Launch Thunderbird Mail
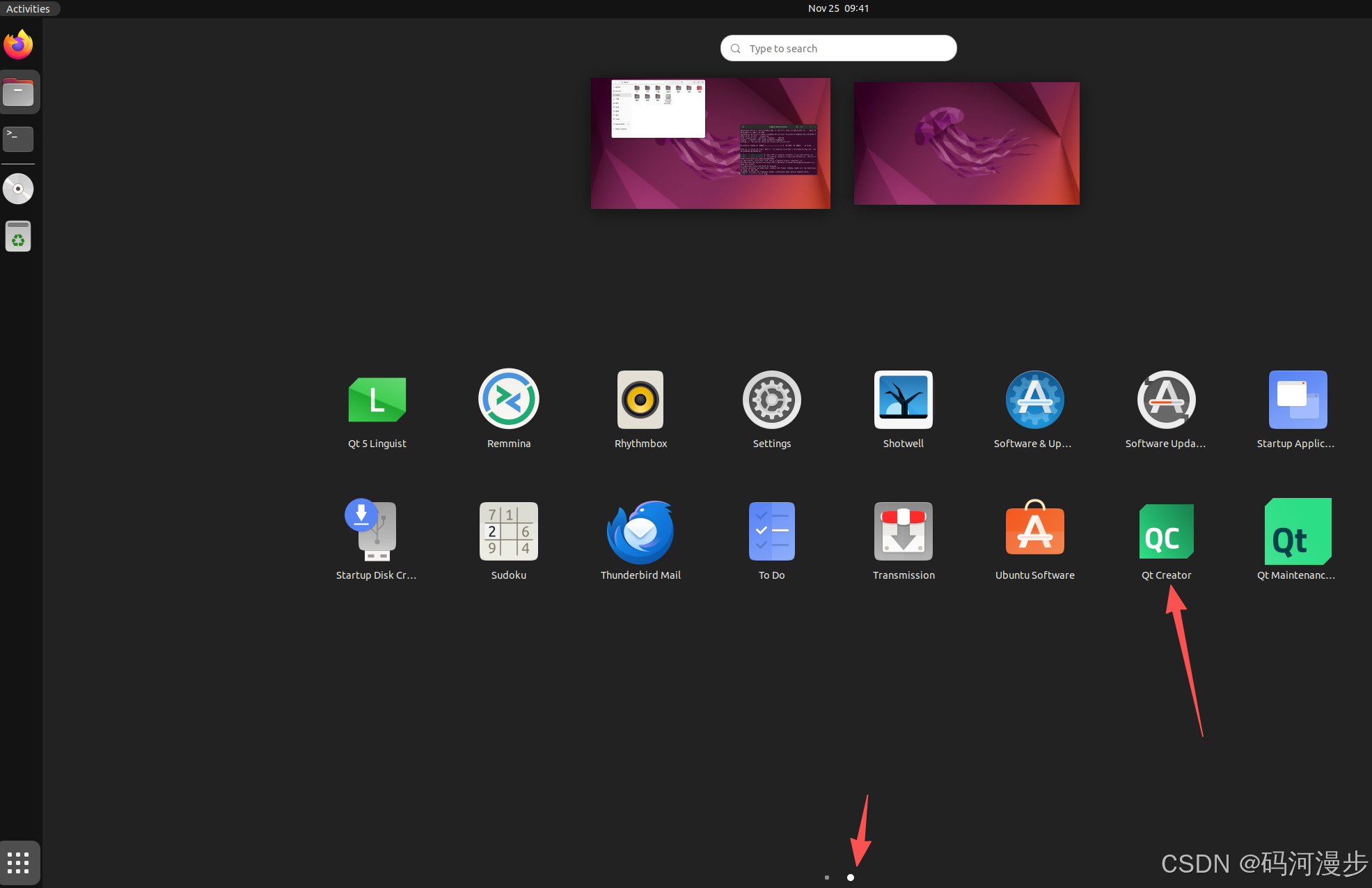 click(x=640, y=532)
